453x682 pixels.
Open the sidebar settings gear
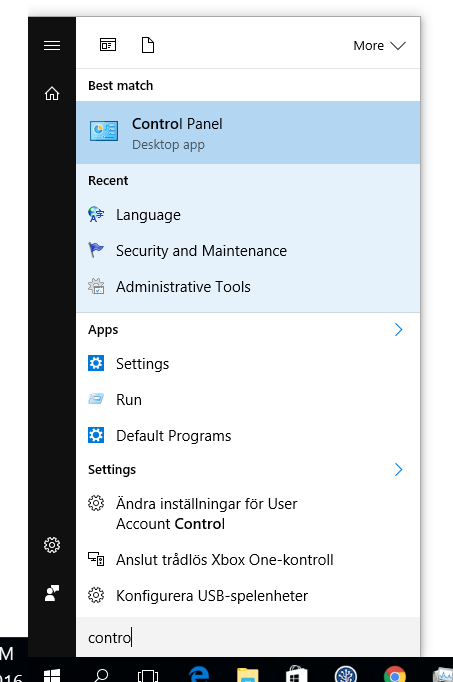pos(52,545)
